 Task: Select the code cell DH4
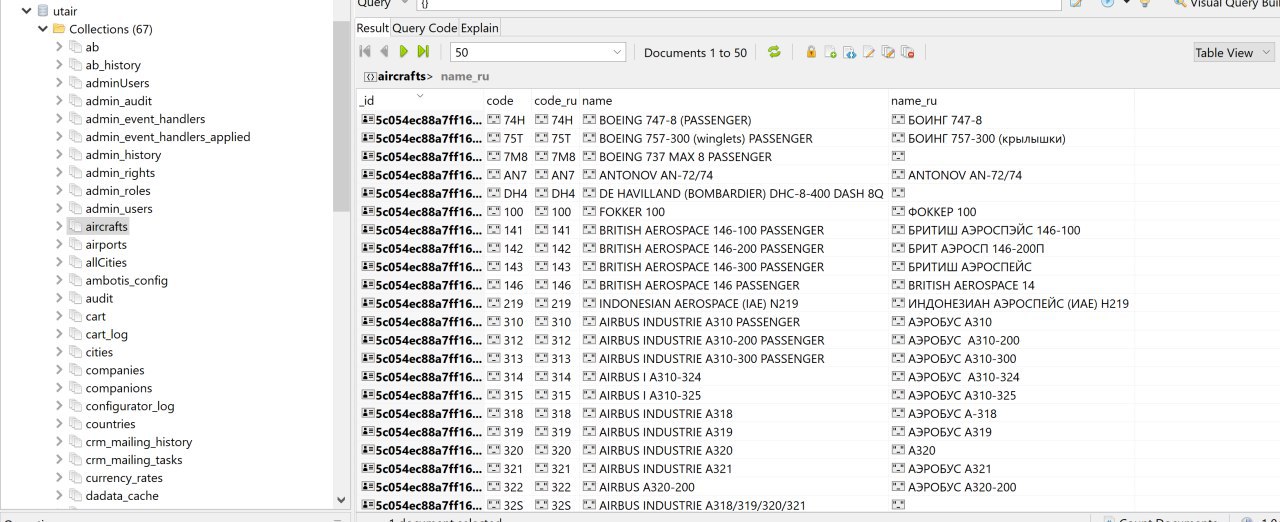507,194
